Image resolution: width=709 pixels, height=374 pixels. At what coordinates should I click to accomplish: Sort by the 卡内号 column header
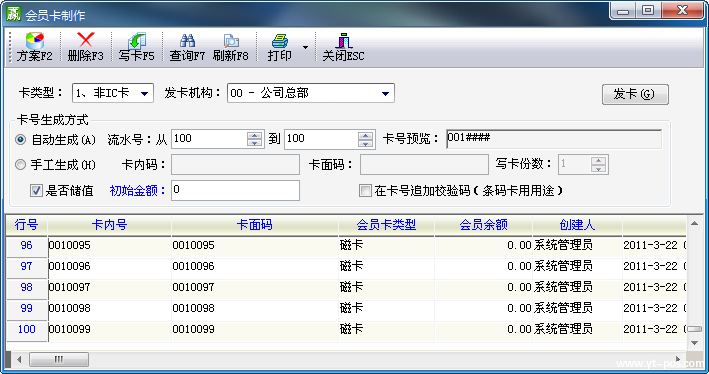[109, 225]
